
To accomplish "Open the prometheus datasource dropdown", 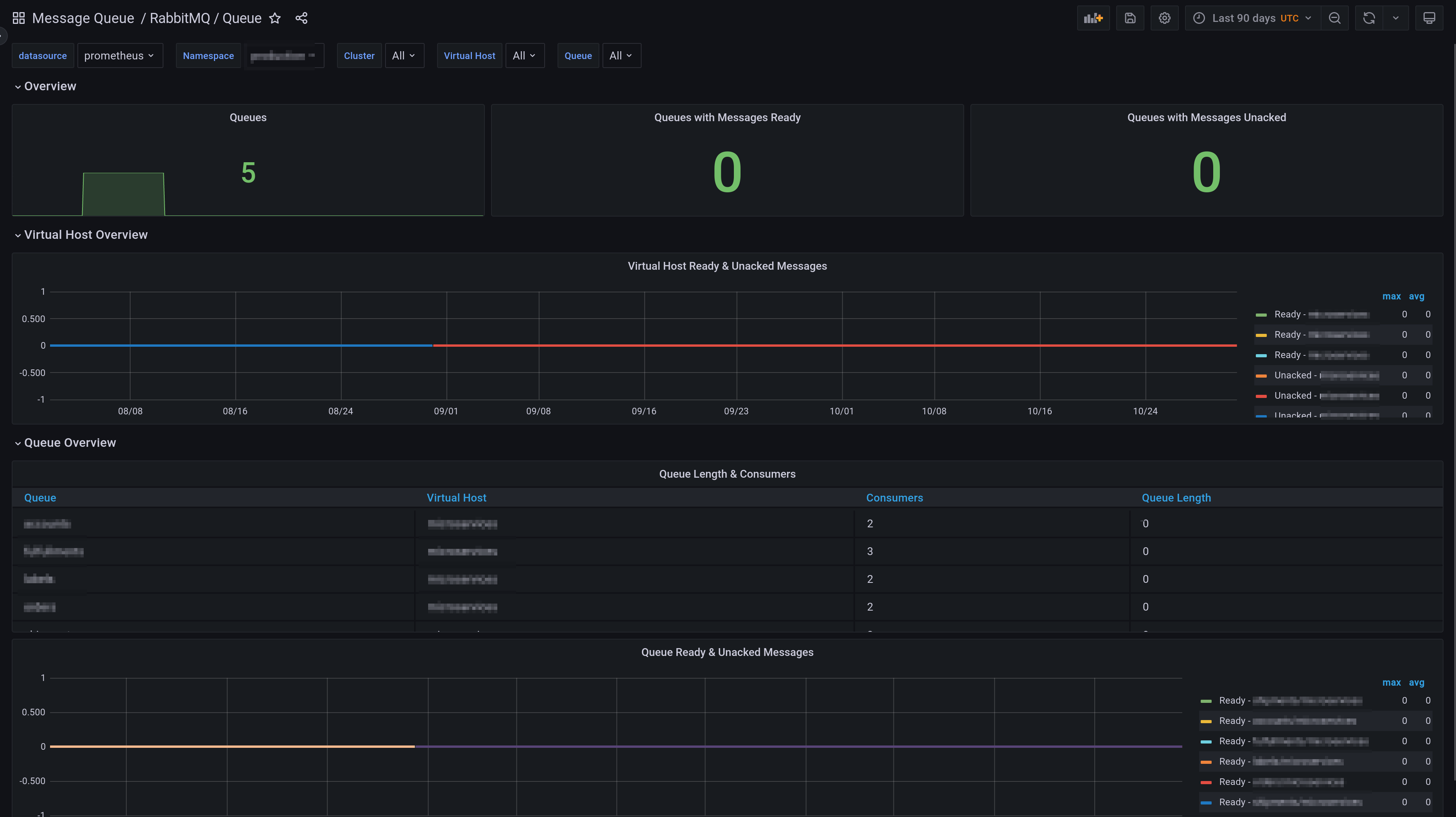I will point(119,56).
